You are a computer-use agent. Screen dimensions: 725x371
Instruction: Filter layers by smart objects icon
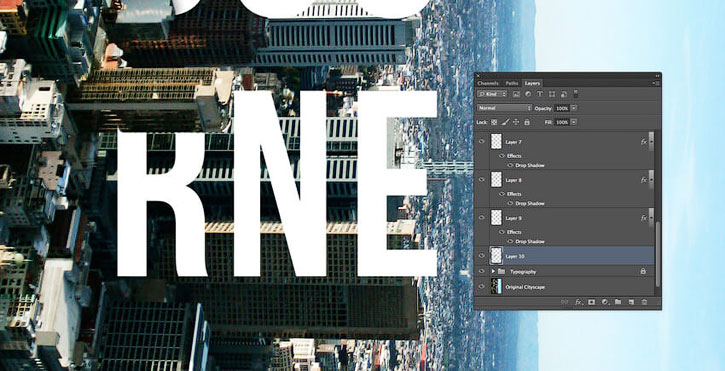coord(564,94)
